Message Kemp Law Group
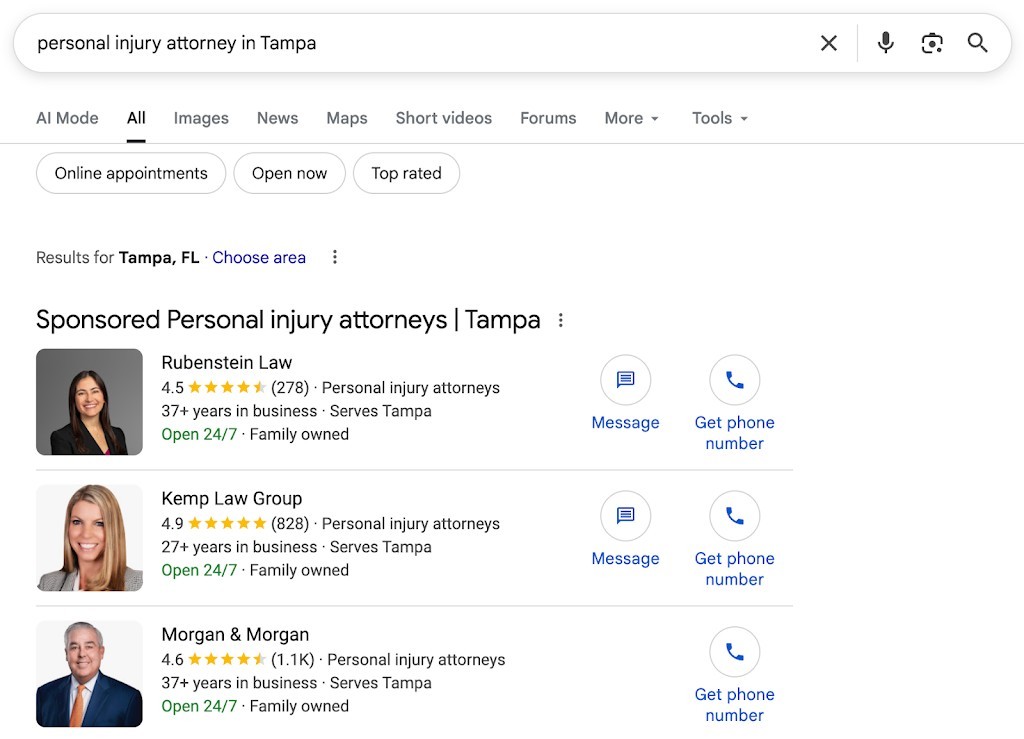This screenshot has height=739, width=1024. [625, 516]
